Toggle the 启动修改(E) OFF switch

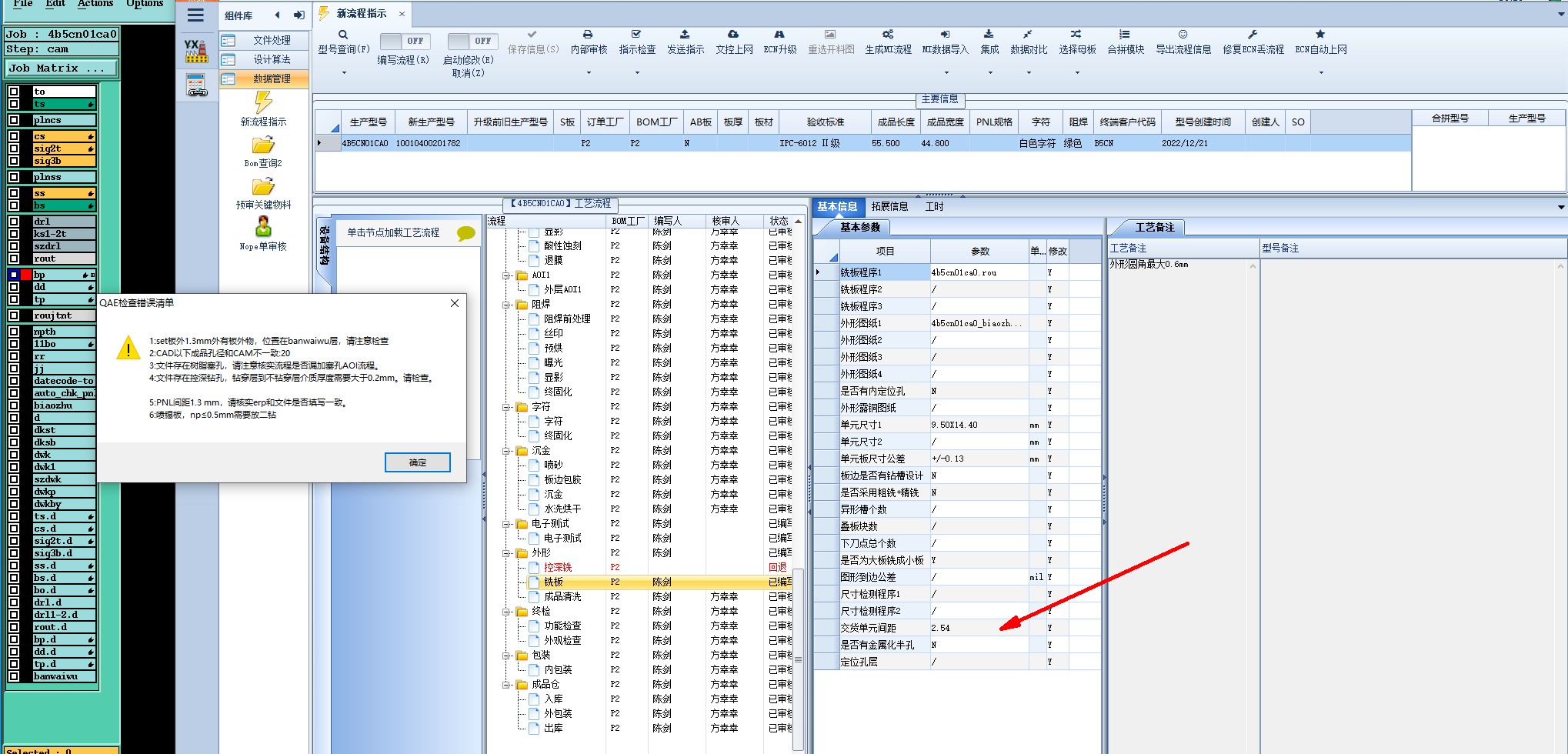point(472,42)
